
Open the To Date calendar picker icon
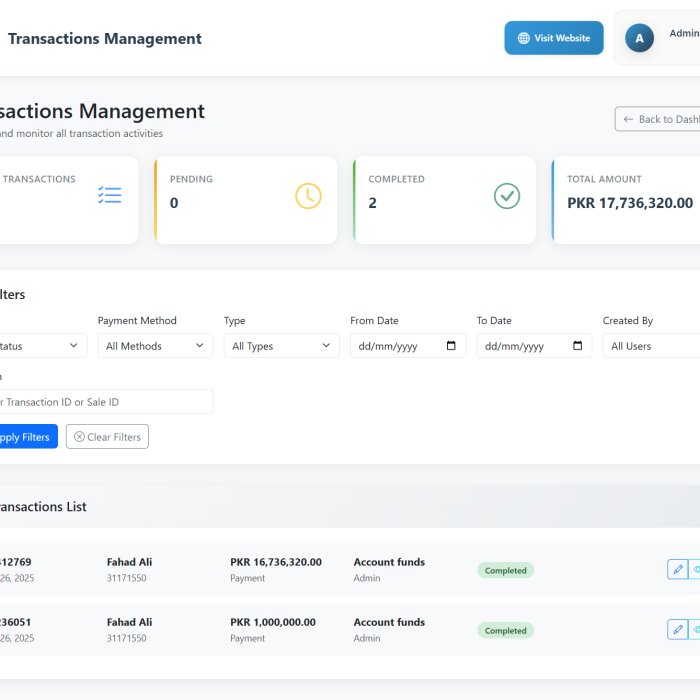[x=577, y=346]
